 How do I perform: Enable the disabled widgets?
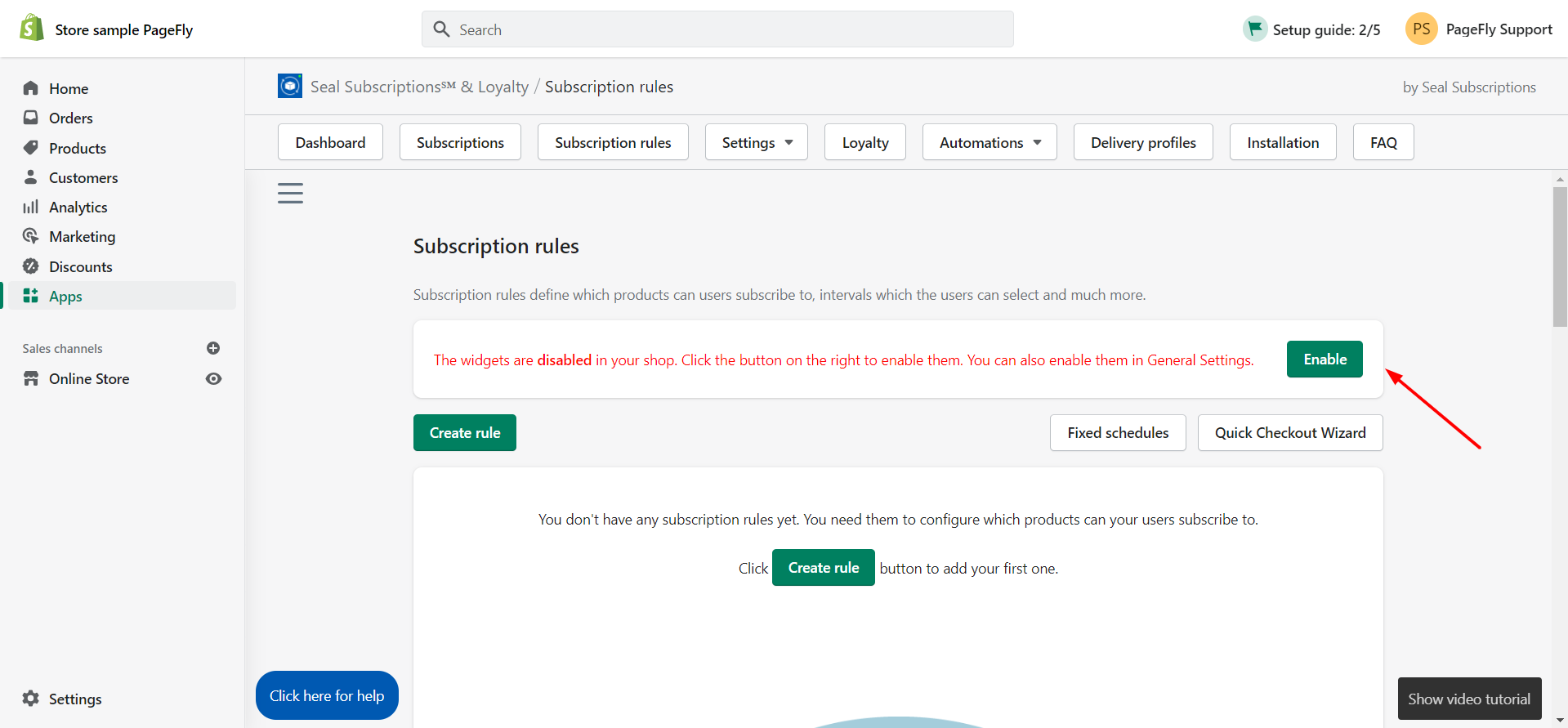coord(1325,359)
